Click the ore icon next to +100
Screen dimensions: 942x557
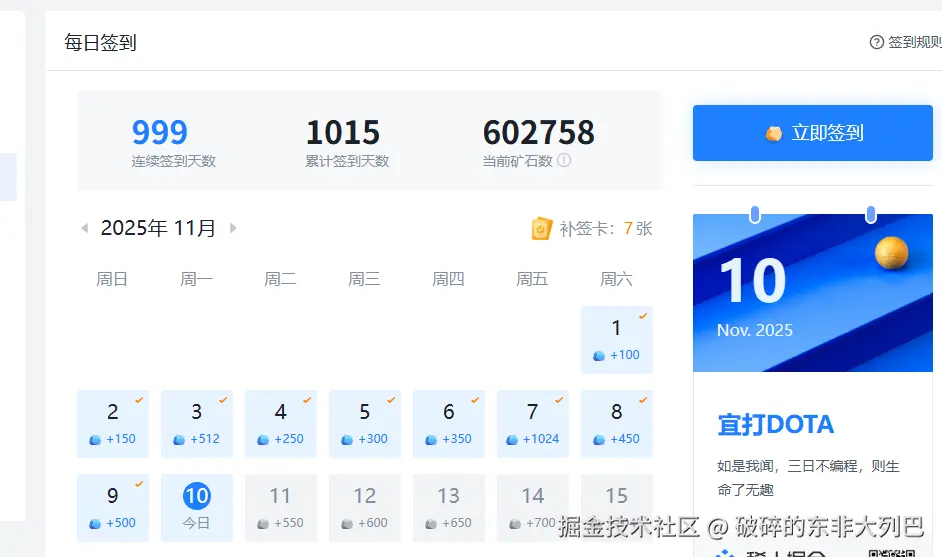point(599,356)
